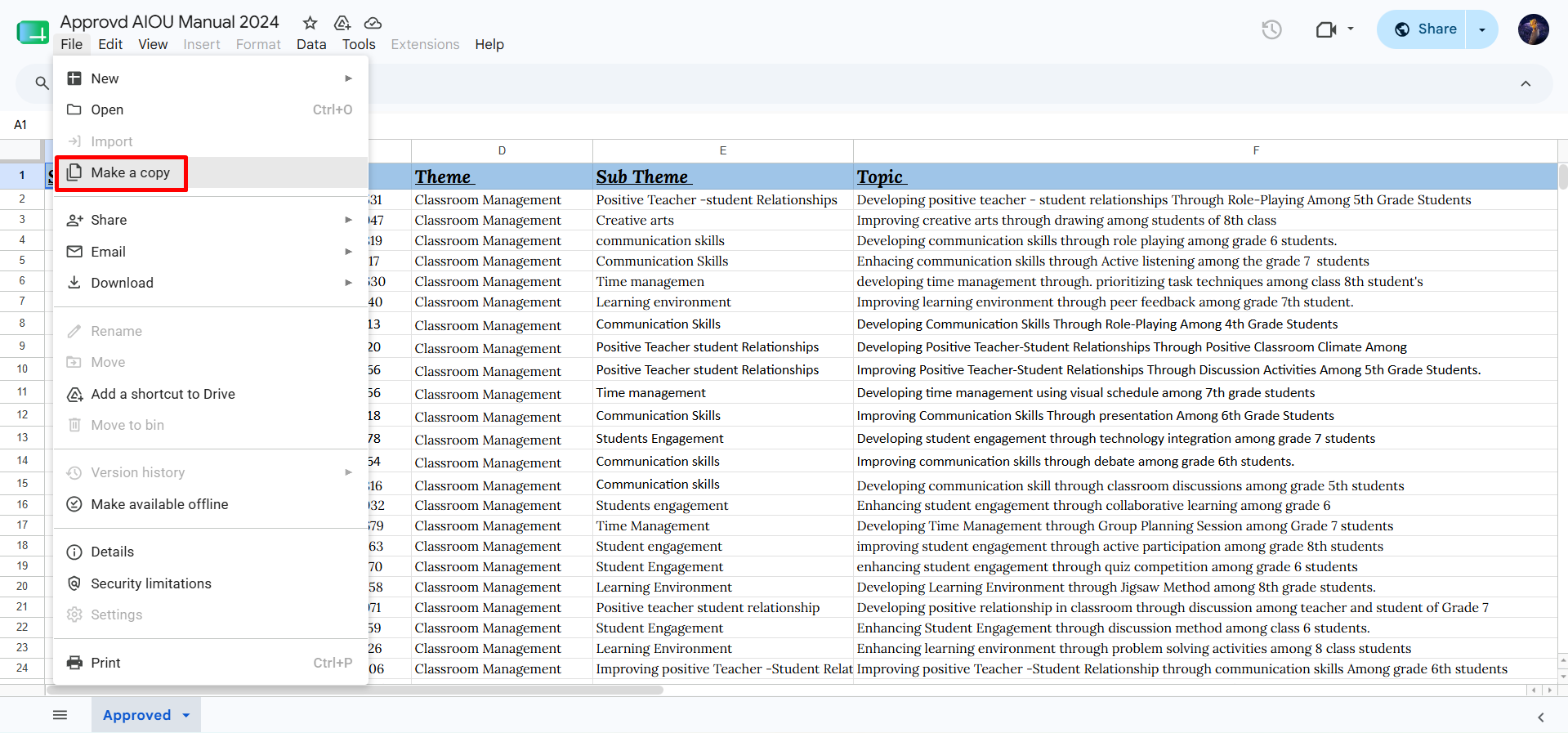Expand the Download submenu arrow
Screen dimensions: 1568x733
(348, 283)
